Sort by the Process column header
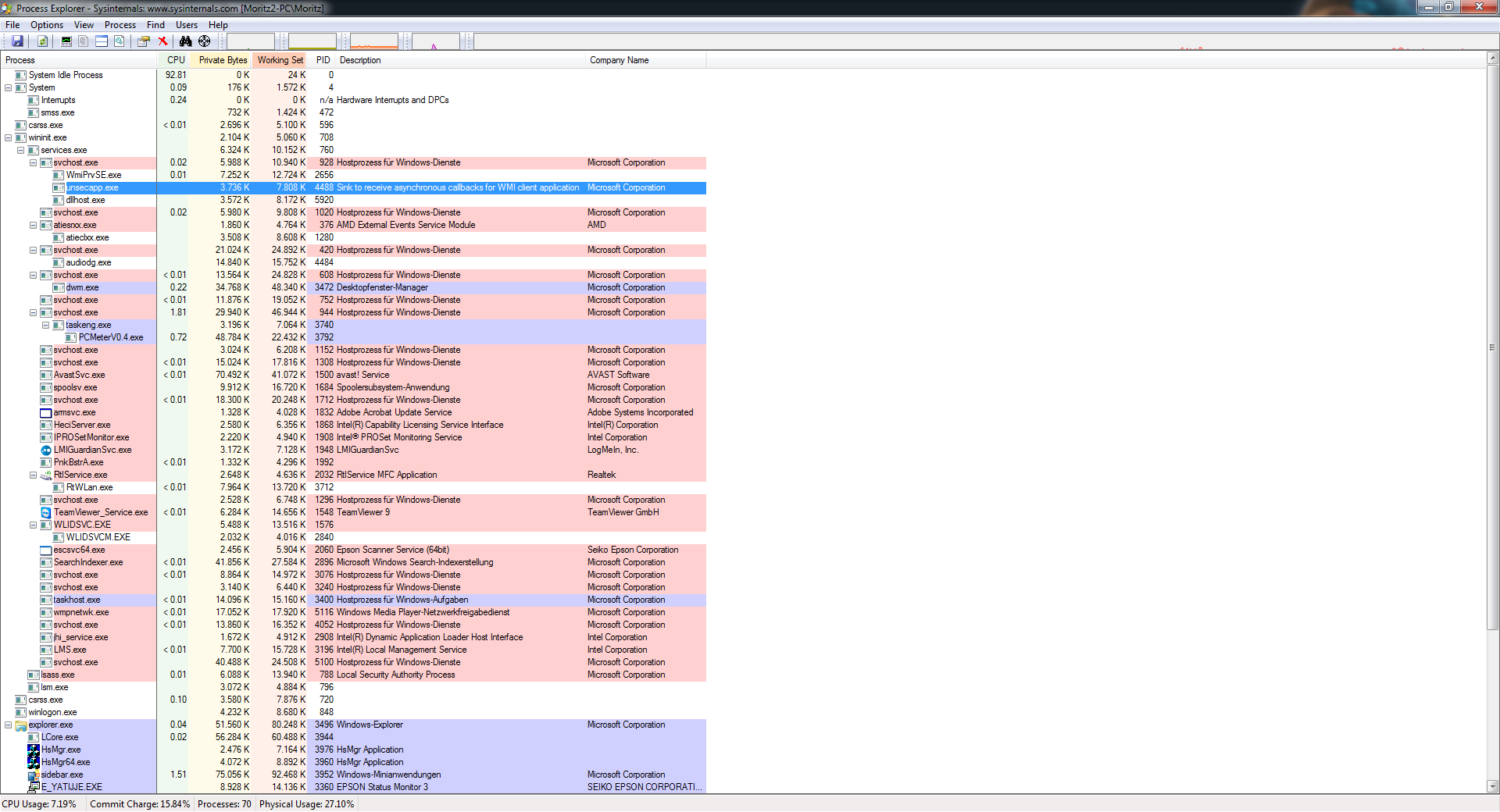1500x812 pixels. click(x=78, y=60)
